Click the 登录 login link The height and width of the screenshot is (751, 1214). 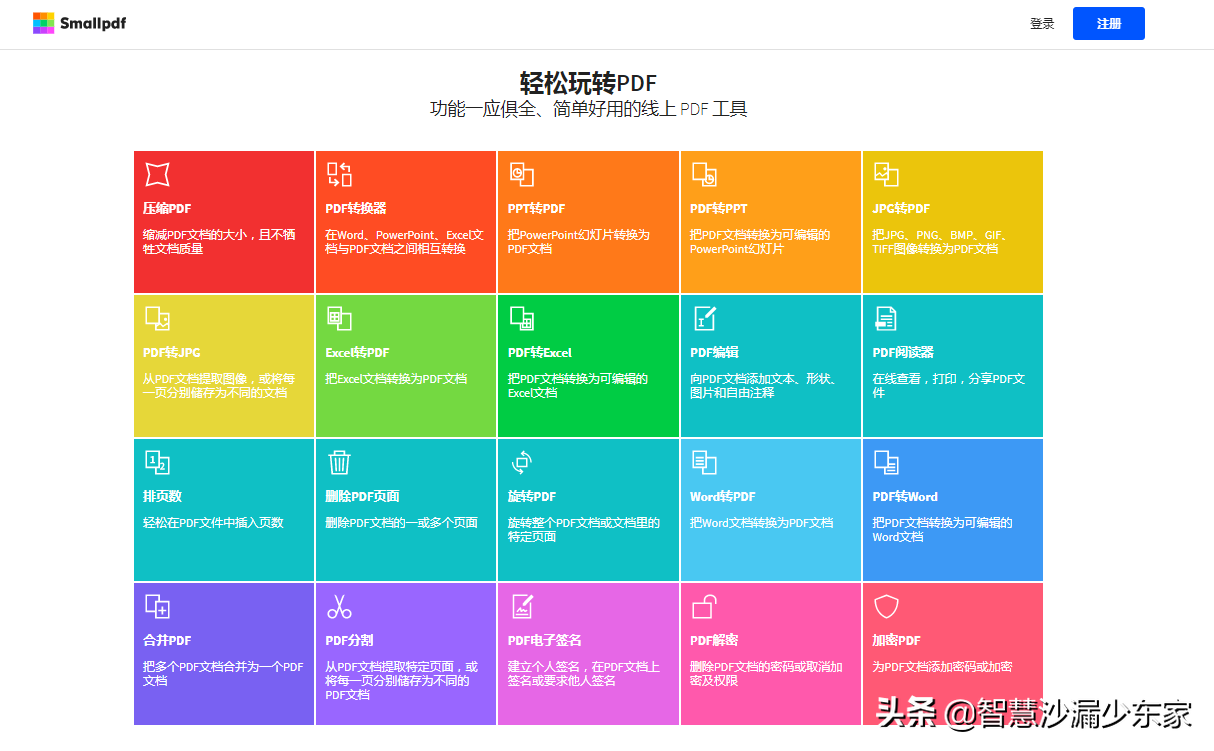tap(1042, 24)
